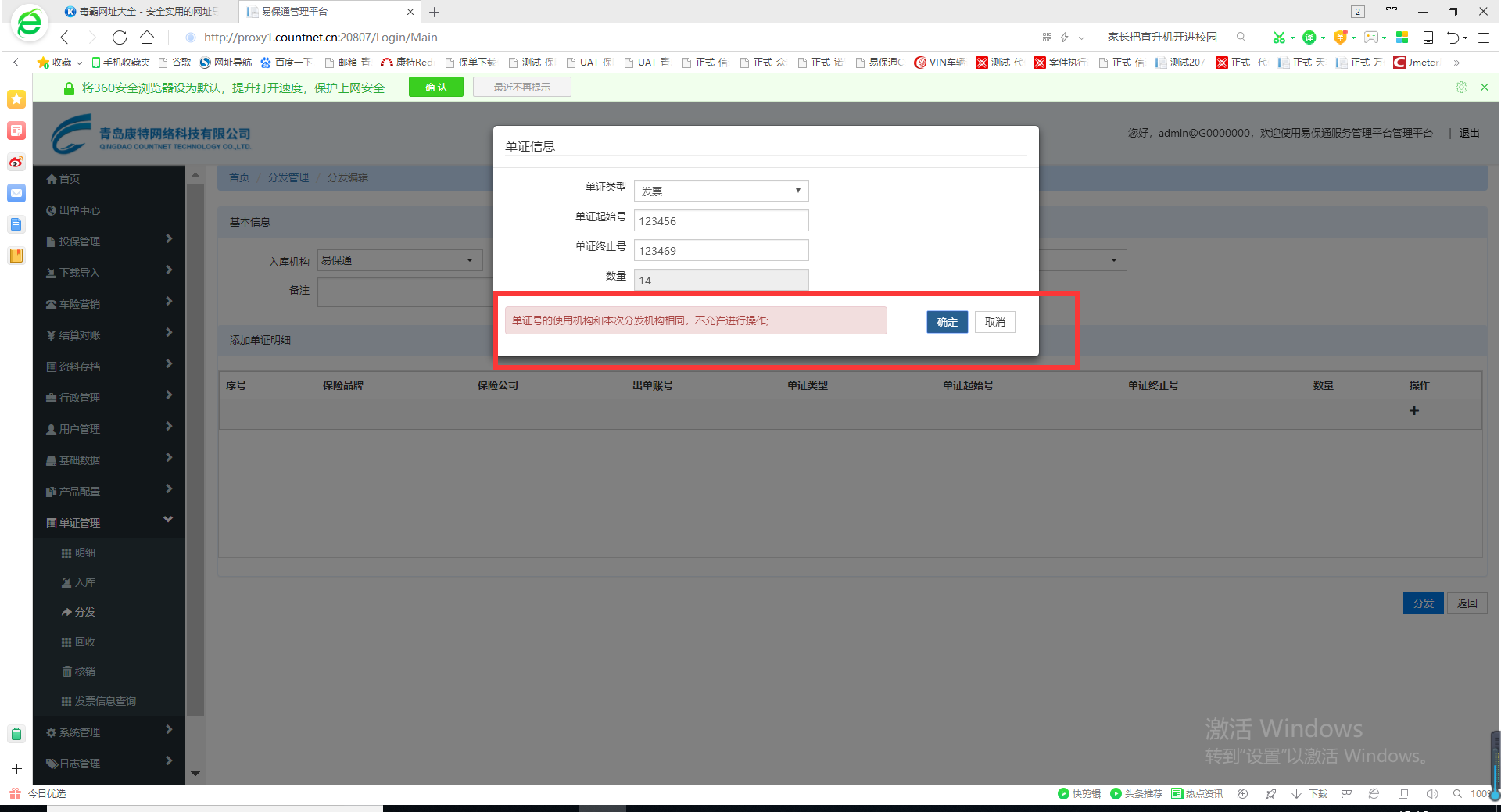This screenshot has height=812, width=1501.
Task: Click the 快剪辑 status bar icon
Action: (x=1079, y=794)
